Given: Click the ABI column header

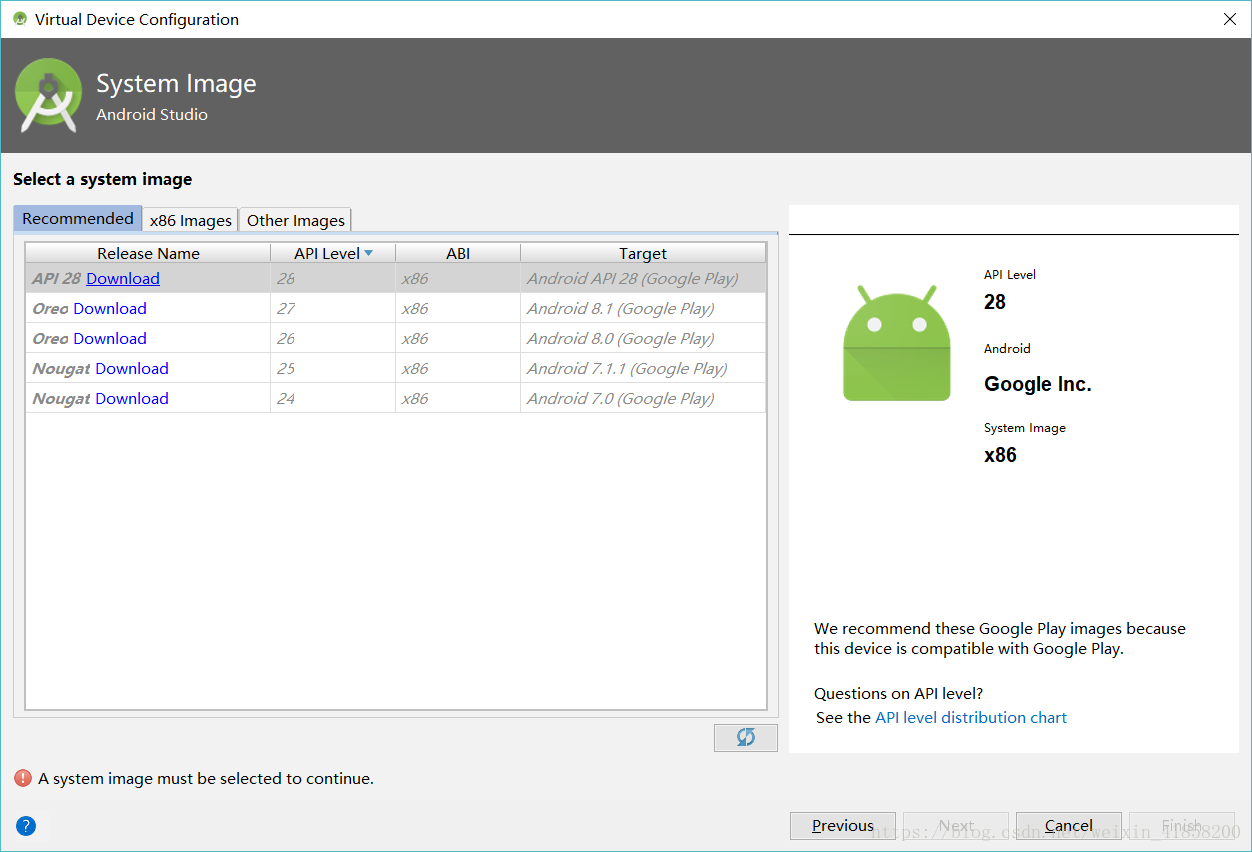Looking at the screenshot, I should [458, 253].
